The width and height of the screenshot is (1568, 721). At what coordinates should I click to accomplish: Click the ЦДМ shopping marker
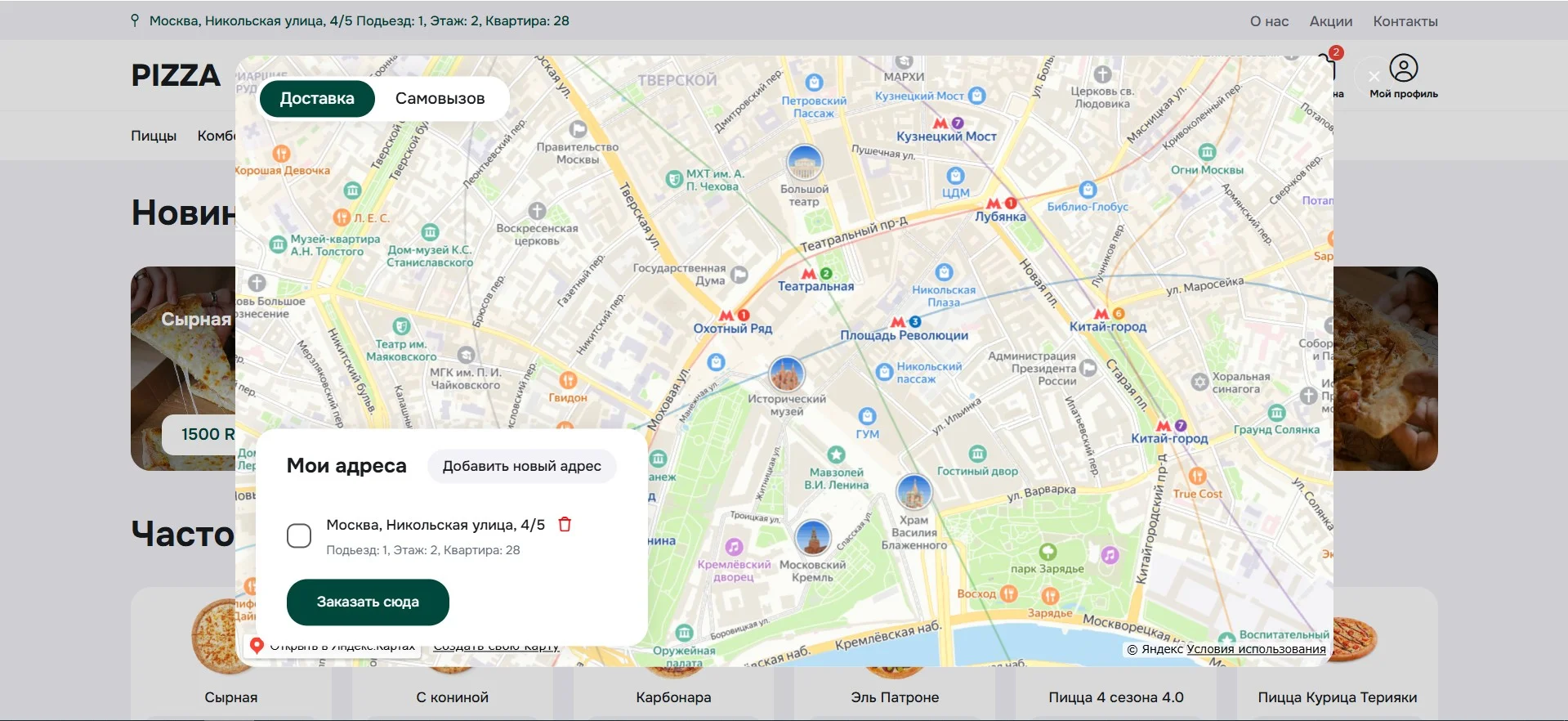pyautogui.click(x=955, y=176)
